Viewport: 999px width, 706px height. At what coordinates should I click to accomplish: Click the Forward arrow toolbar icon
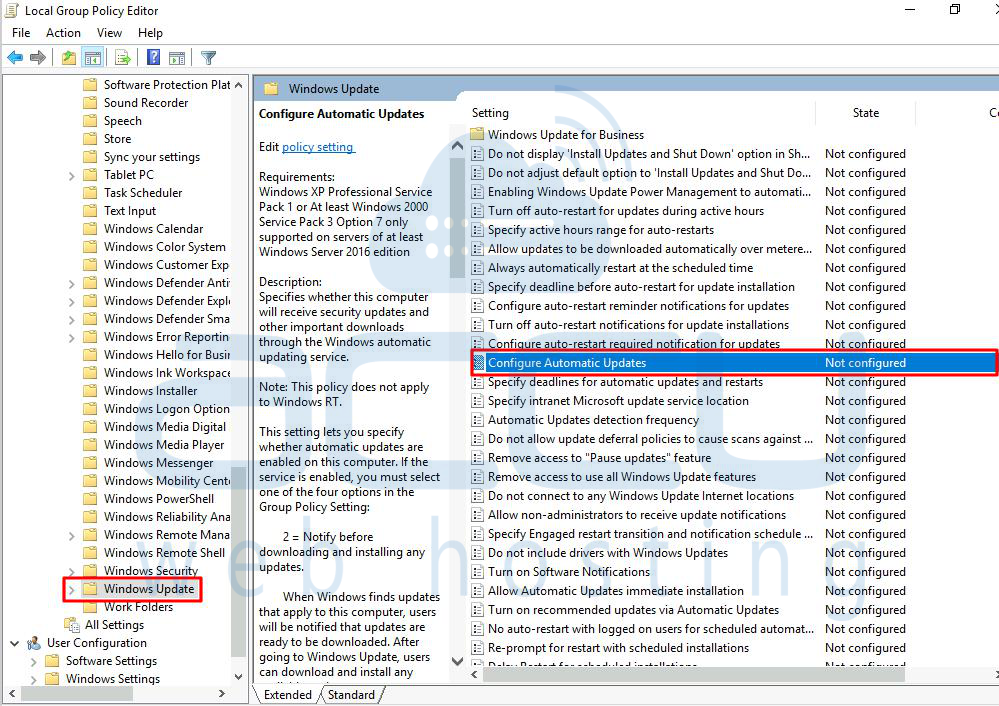[38, 58]
